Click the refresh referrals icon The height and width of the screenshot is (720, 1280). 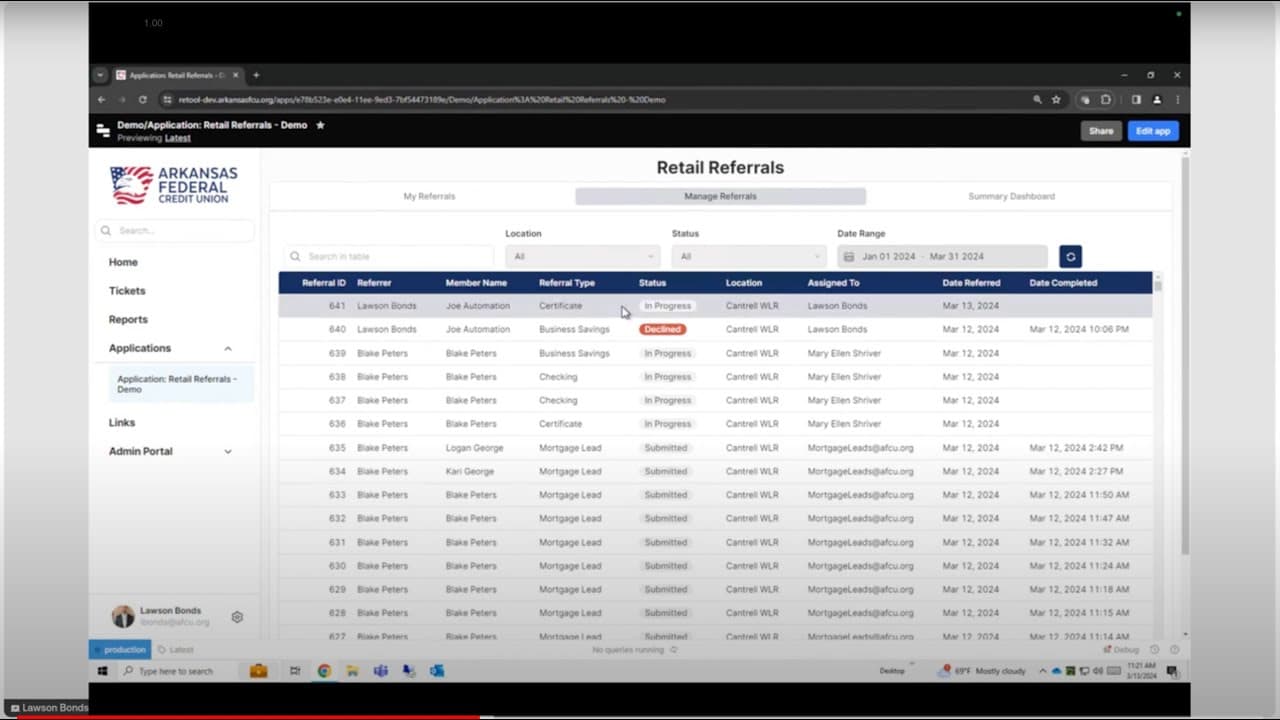click(x=1070, y=256)
